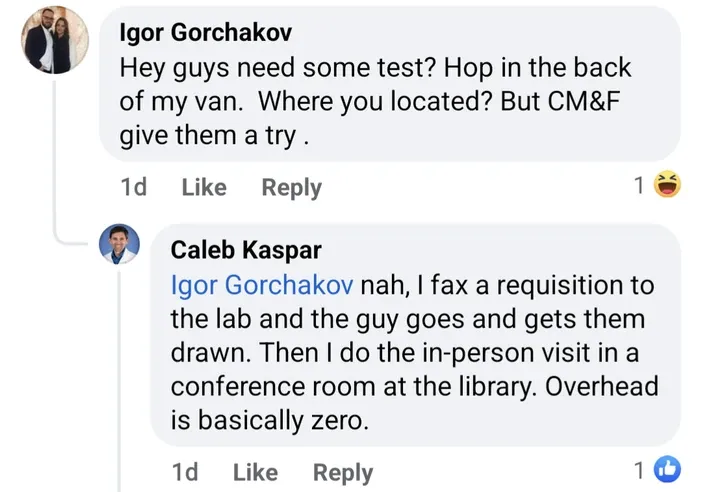Like Igor Gorchakov's van comment
Viewport: 702px width, 492px height.
204,187
